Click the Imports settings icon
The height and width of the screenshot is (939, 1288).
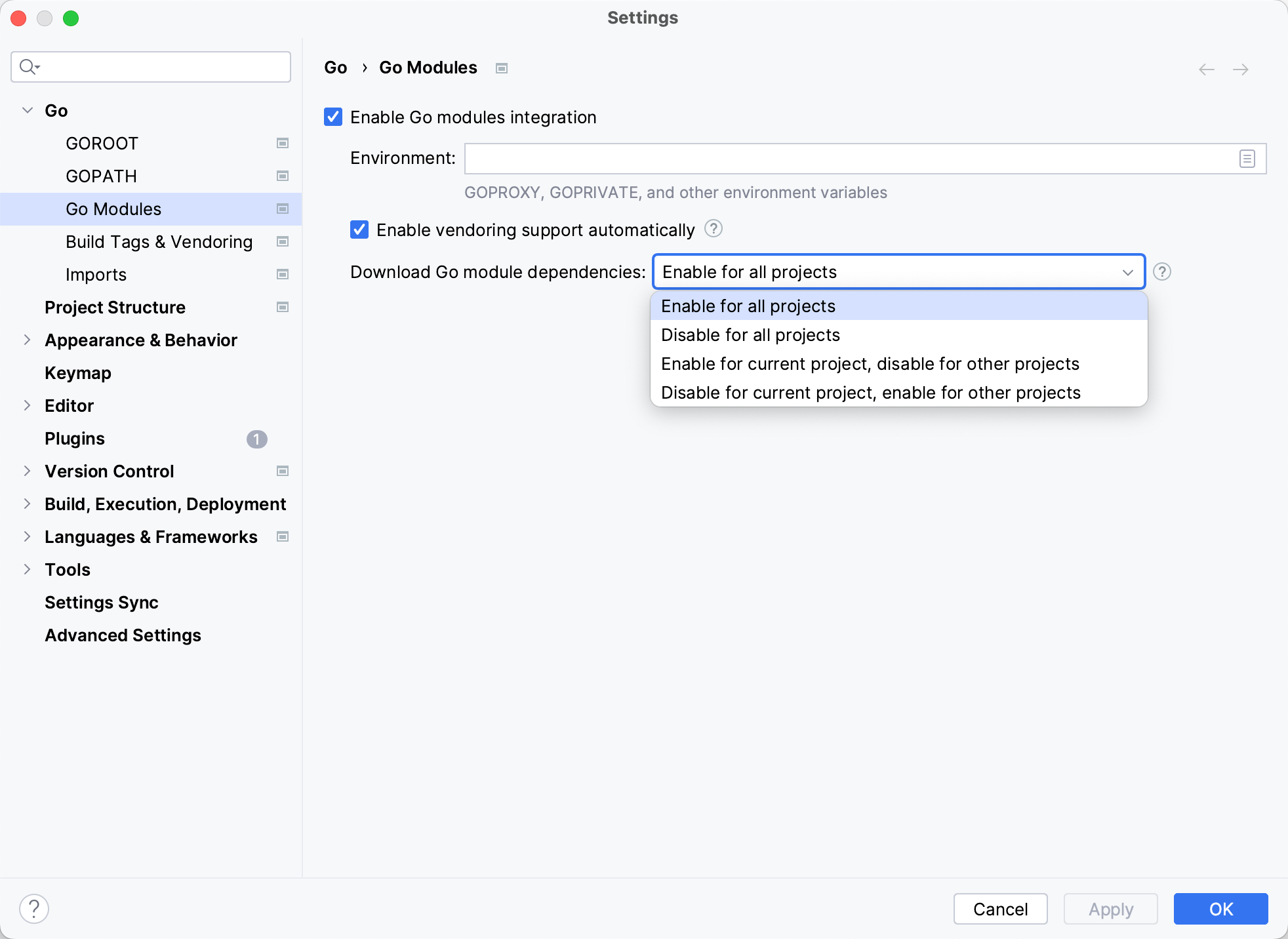(x=283, y=274)
